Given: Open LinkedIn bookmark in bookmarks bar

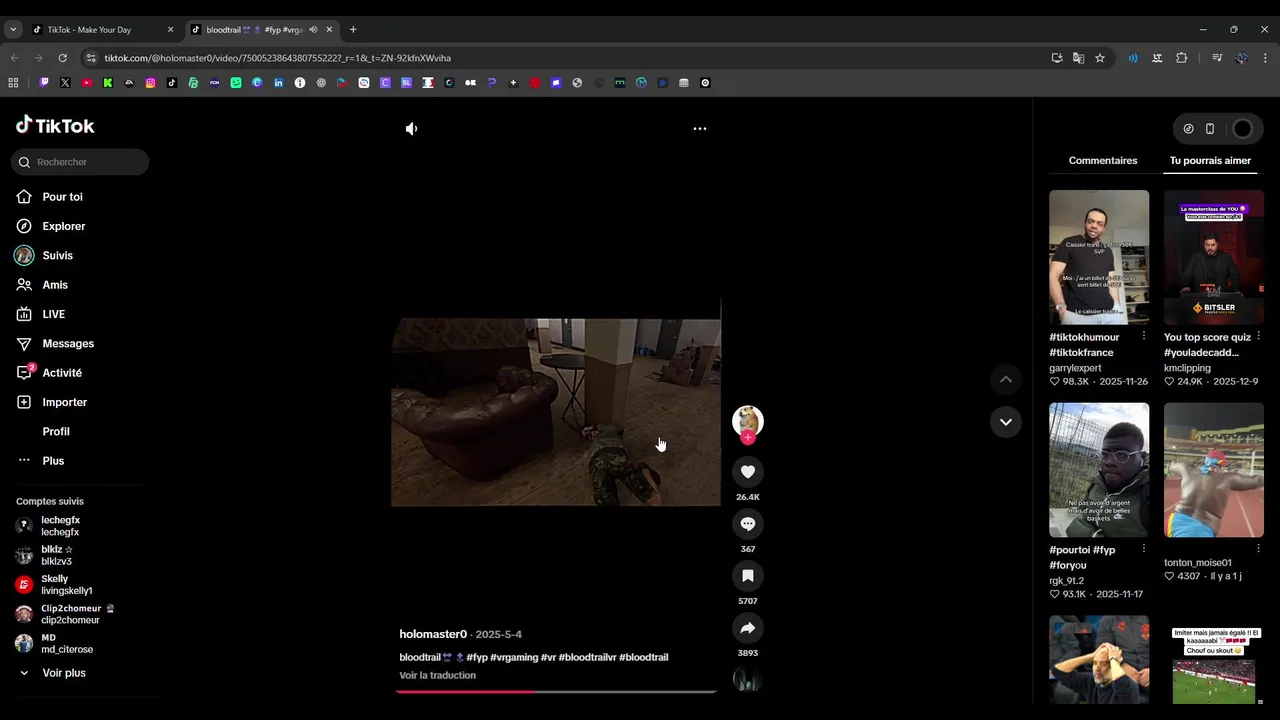Looking at the screenshot, I should click(x=279, y=83).
